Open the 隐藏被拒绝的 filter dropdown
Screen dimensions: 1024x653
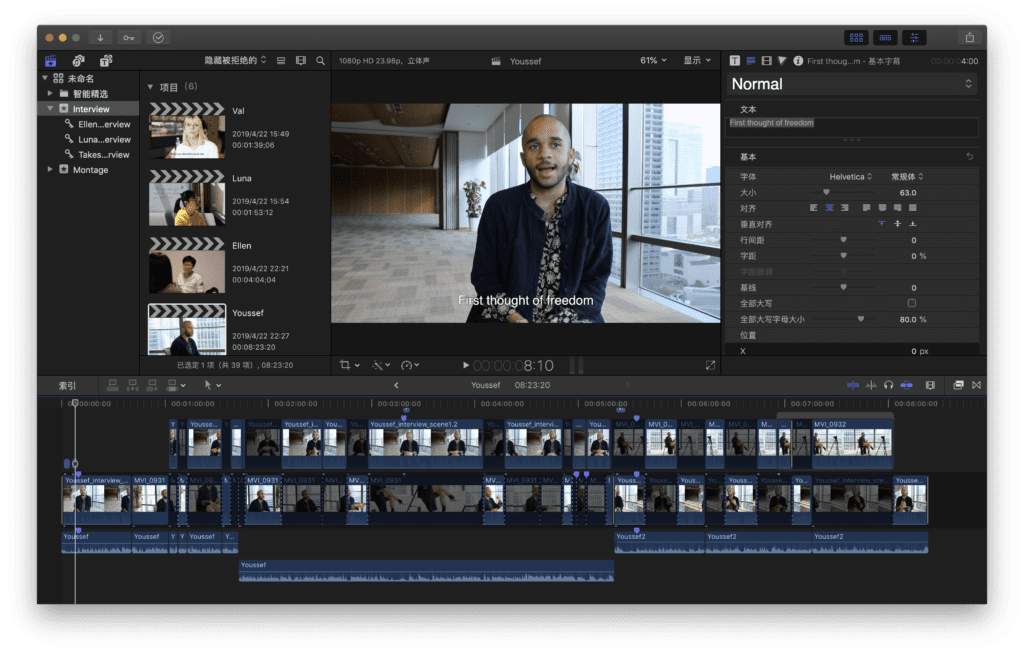pyautogui.click(x=235, y=60)
